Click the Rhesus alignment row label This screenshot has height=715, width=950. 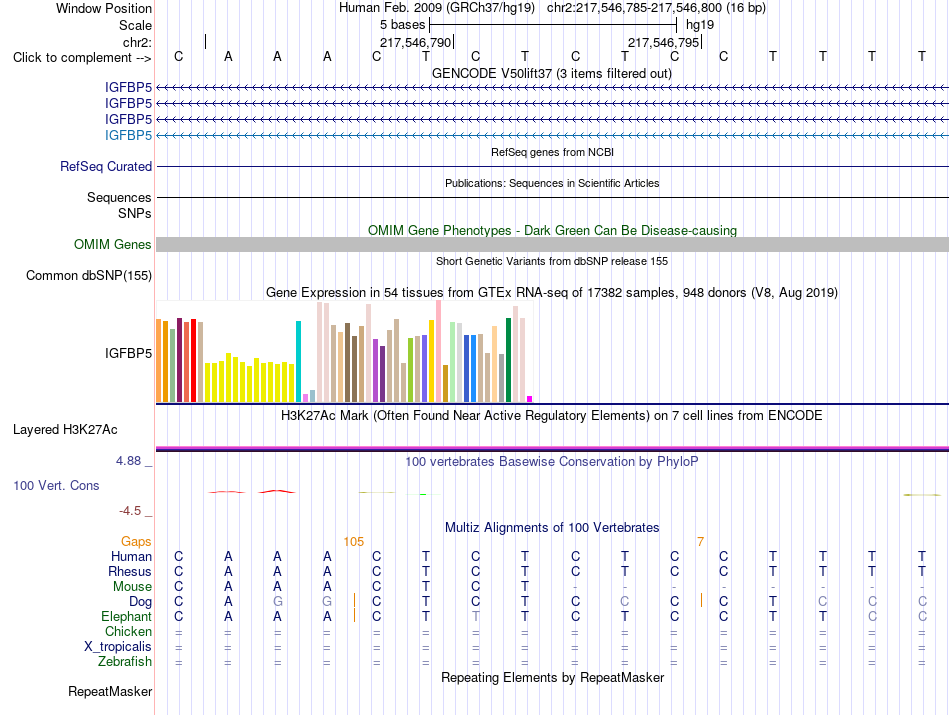click(x=130, y=571)
